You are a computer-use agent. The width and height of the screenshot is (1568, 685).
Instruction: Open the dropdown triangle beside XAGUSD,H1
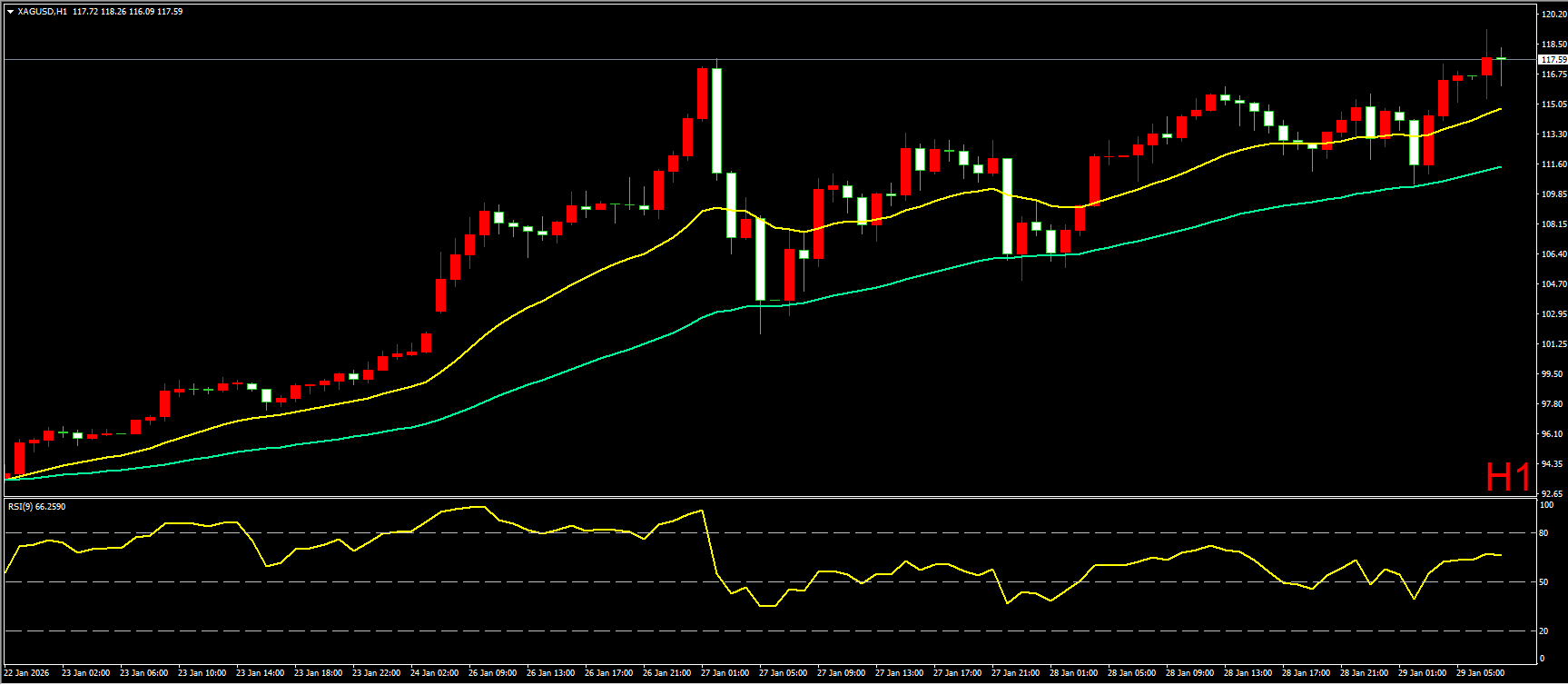10,12
